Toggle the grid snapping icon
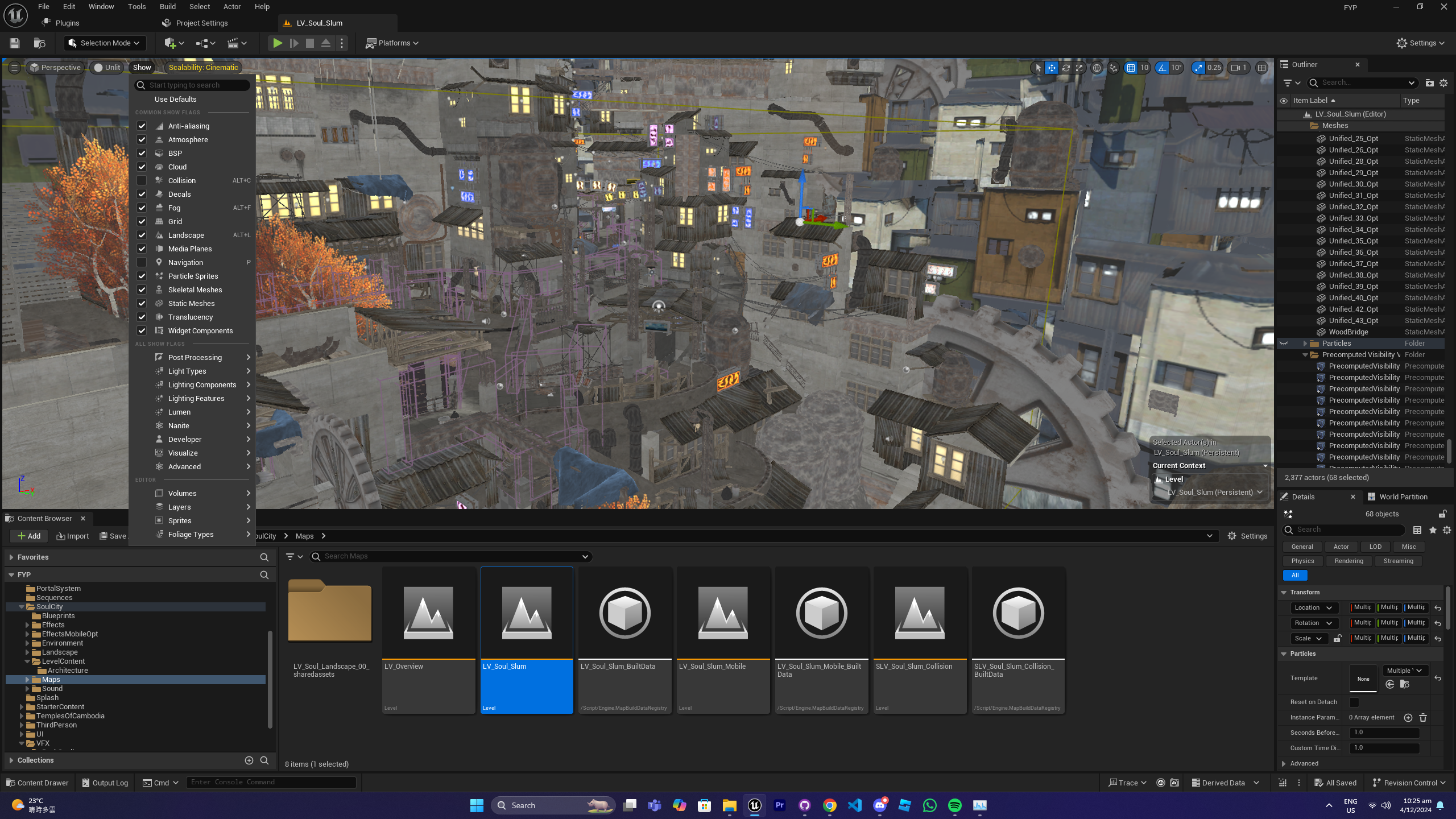Viewport: 1456px width, 819px height. pyautogui.click(x=1131, y=68)
